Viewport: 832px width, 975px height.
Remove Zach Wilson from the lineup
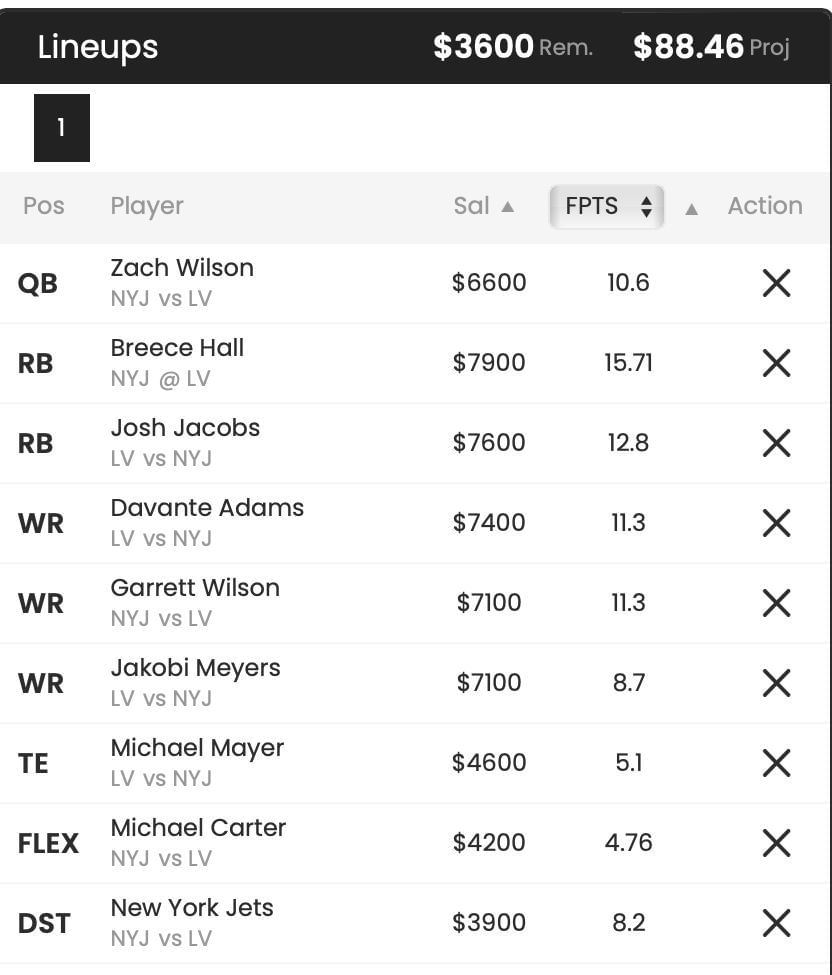pyautogui.click(x=776, y=283)
